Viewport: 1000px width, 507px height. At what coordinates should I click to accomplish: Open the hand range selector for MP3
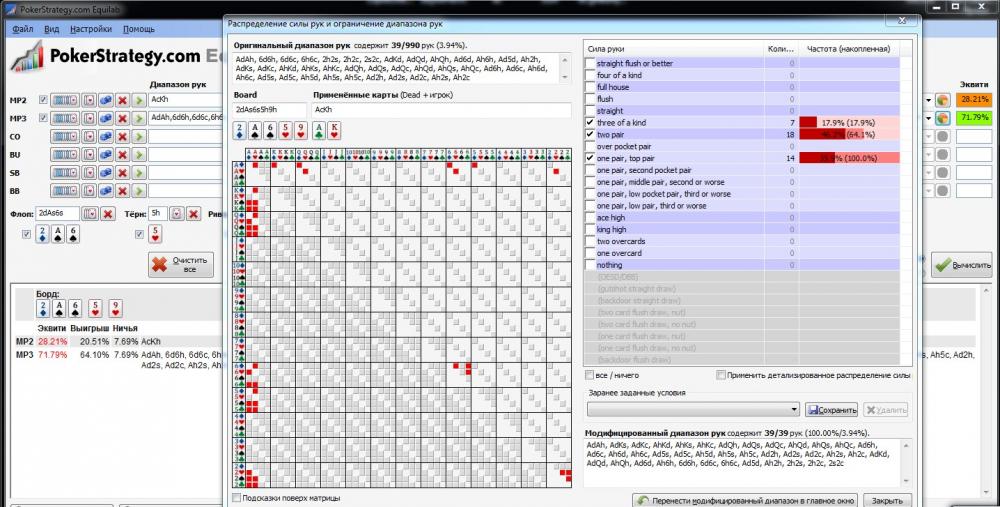(65, 118)
